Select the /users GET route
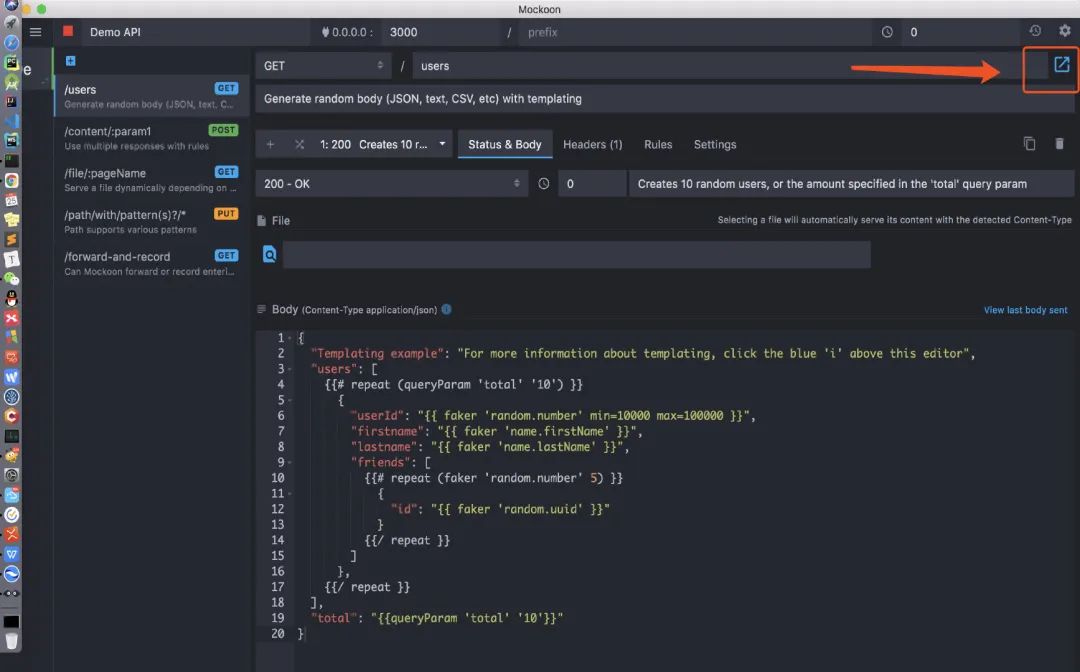The width and height of the screenshot is (1080, 672). tap(152, 96)
